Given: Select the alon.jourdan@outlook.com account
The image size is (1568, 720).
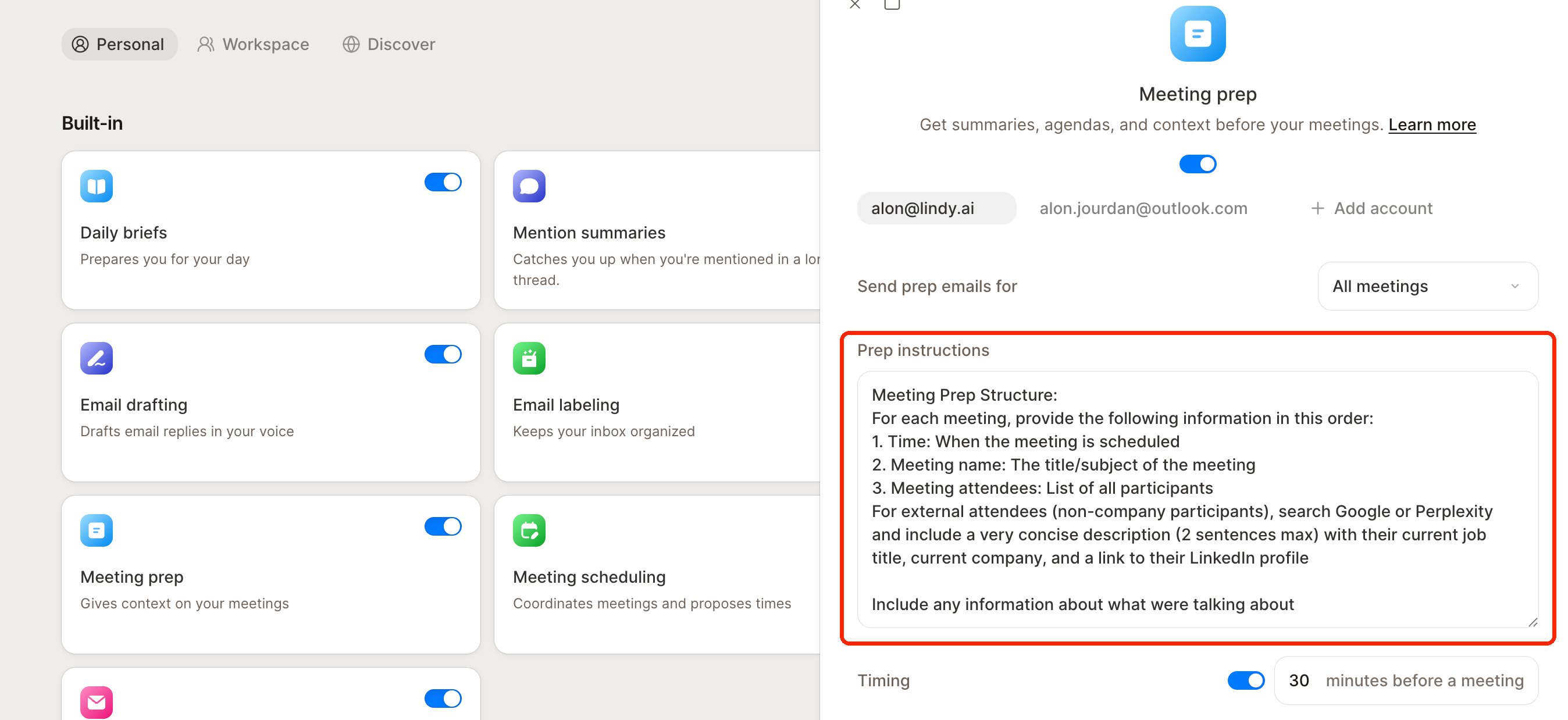Looking at the screenshot, I should coord(1143,208).
